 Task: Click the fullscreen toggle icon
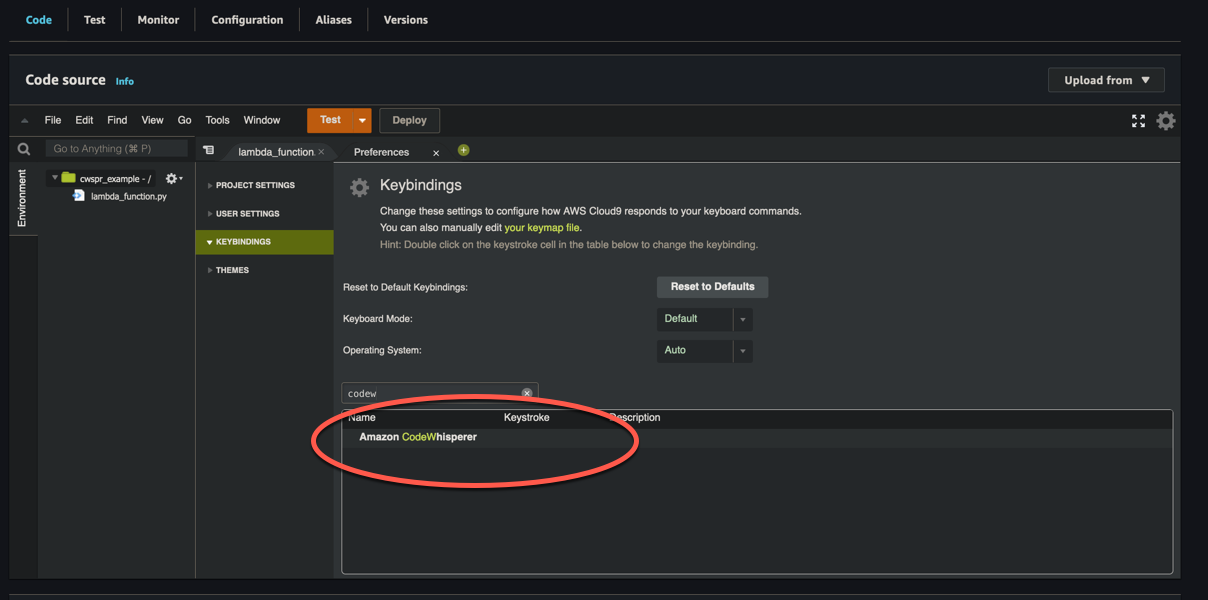pos(1138,120)
